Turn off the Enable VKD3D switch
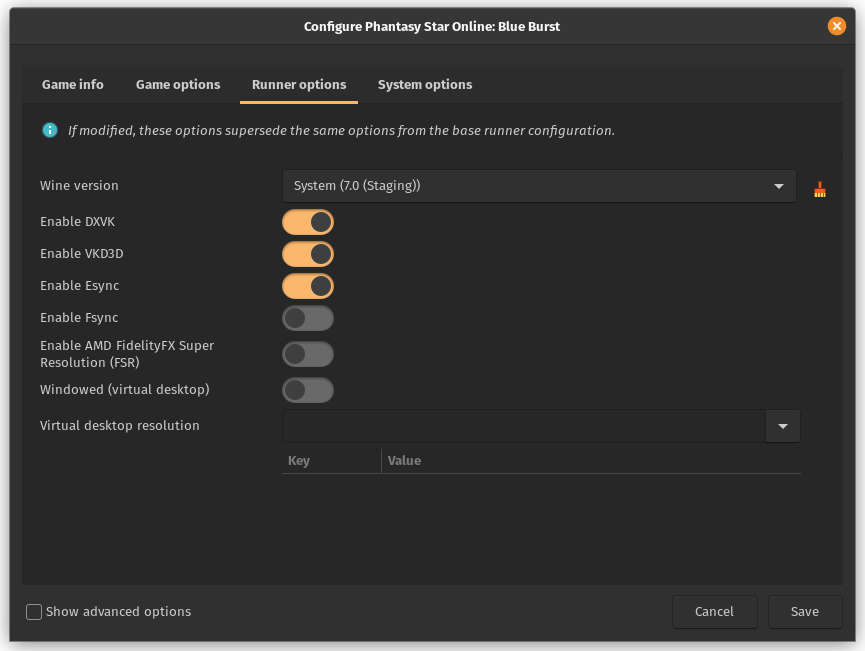 pos(308,254)
